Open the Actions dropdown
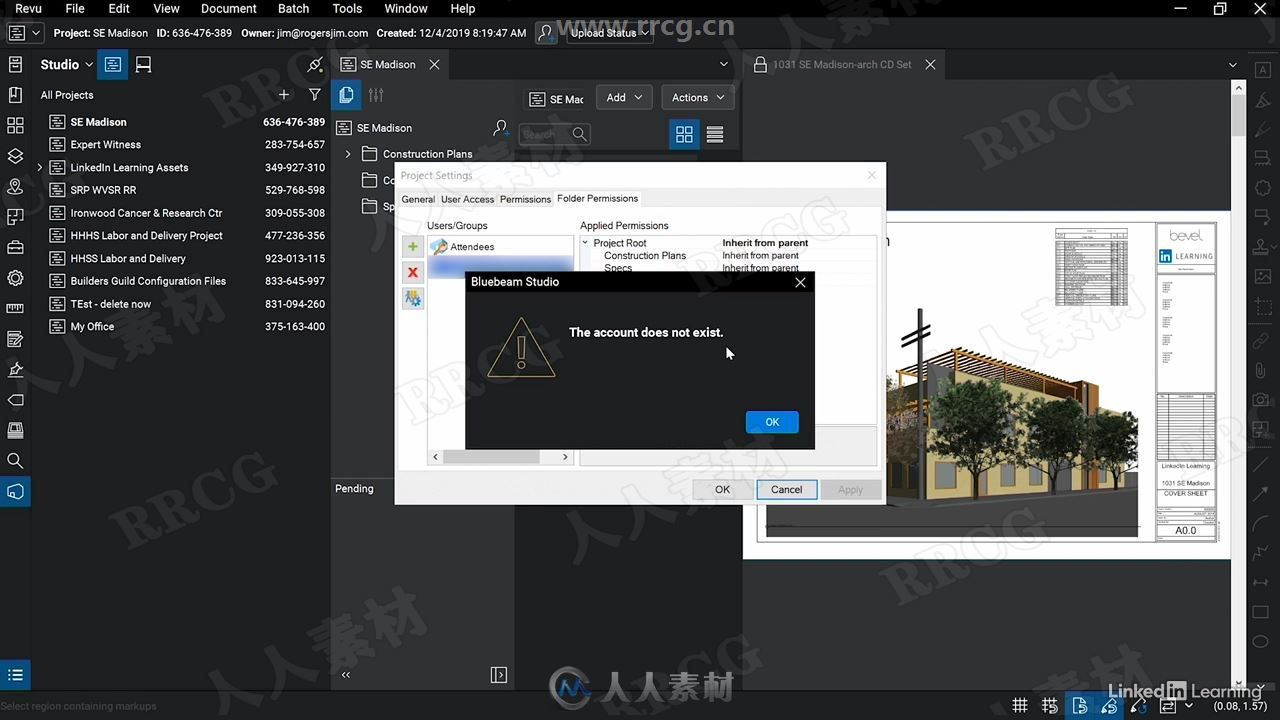This screenshot has height=720, width=1280. (x=697, y=97)
